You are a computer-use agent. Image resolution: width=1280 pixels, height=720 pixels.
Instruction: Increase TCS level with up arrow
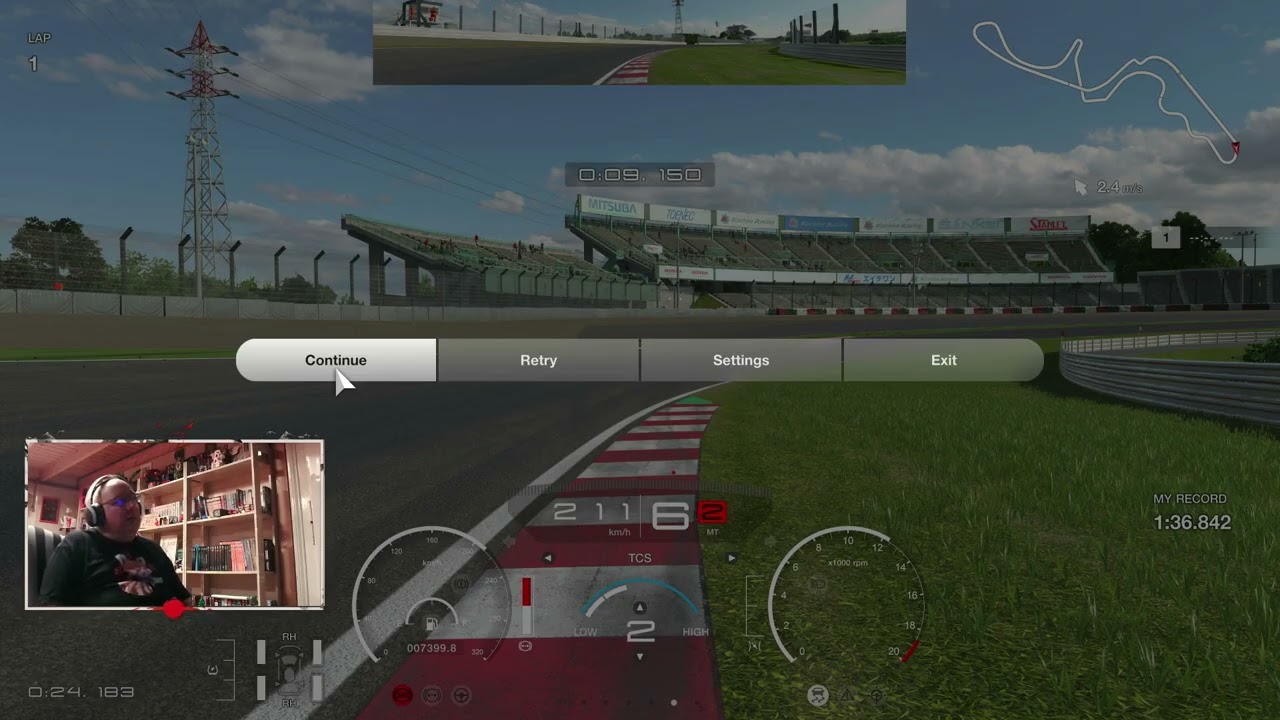[640, 607]
